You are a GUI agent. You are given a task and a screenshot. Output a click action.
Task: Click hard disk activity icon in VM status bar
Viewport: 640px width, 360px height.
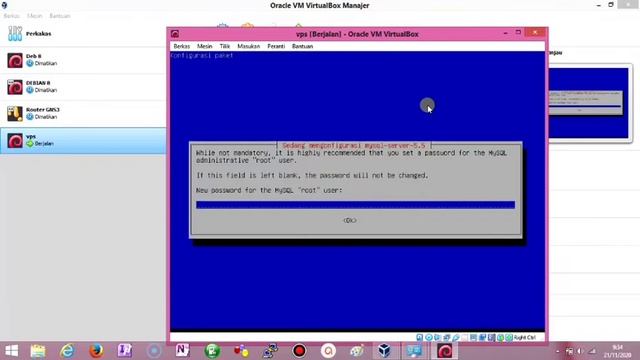click(420, 338)
